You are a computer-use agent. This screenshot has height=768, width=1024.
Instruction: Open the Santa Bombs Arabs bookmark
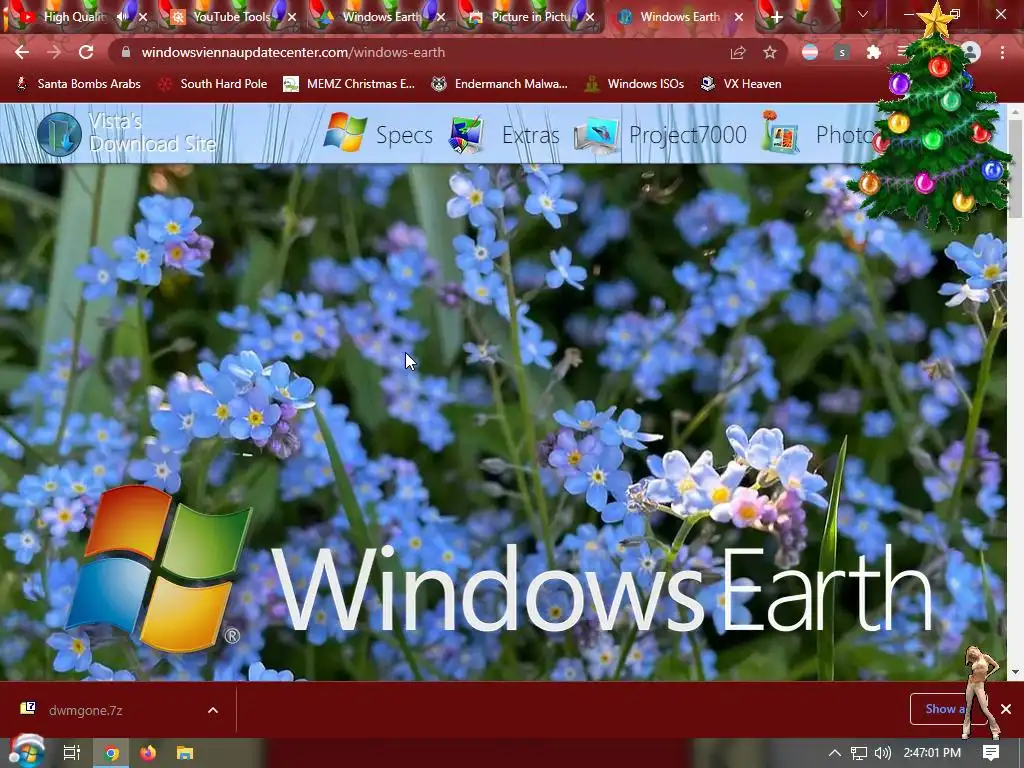(79, 84)
